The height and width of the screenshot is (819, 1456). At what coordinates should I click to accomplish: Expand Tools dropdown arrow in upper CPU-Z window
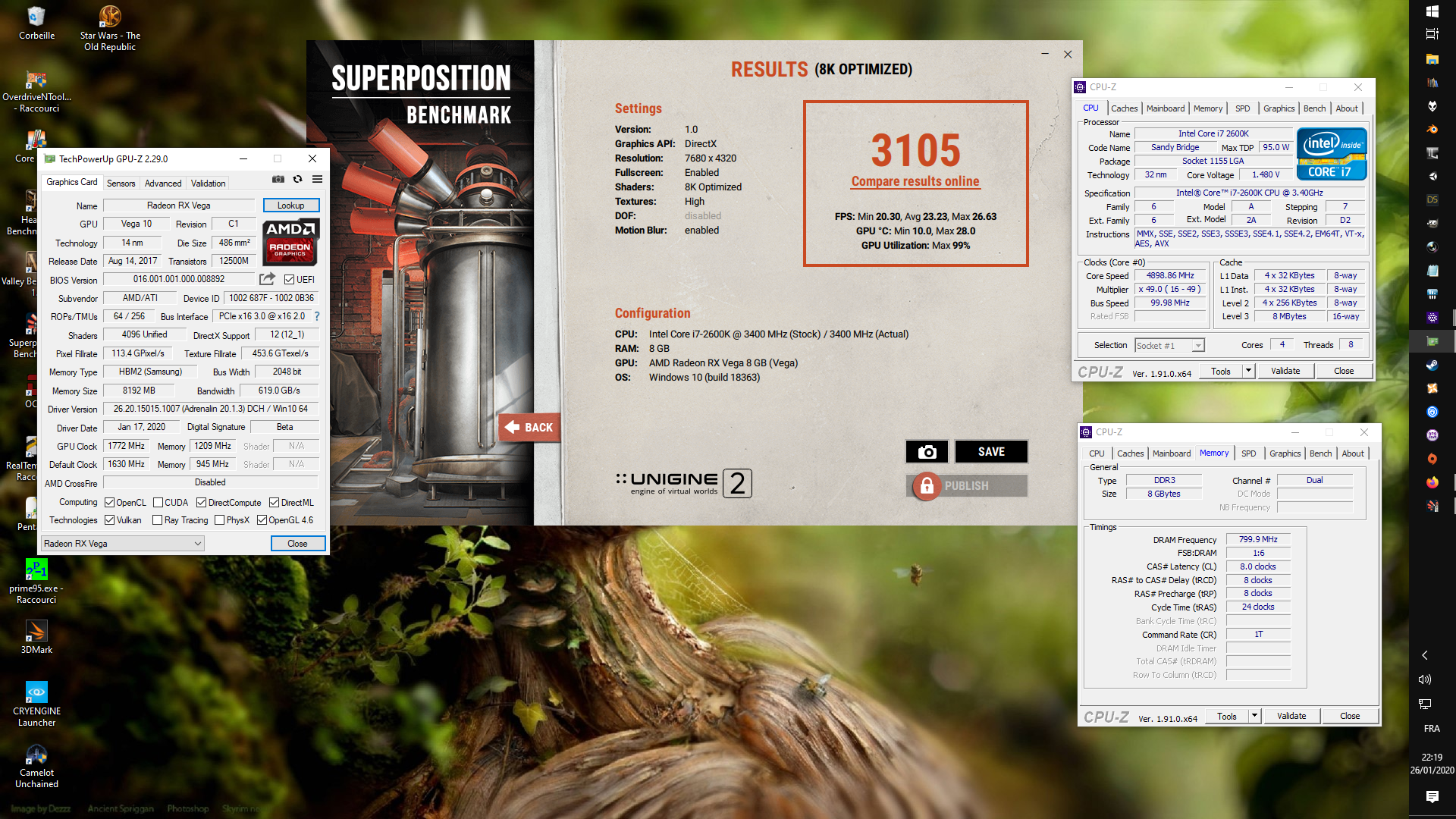1248,371
